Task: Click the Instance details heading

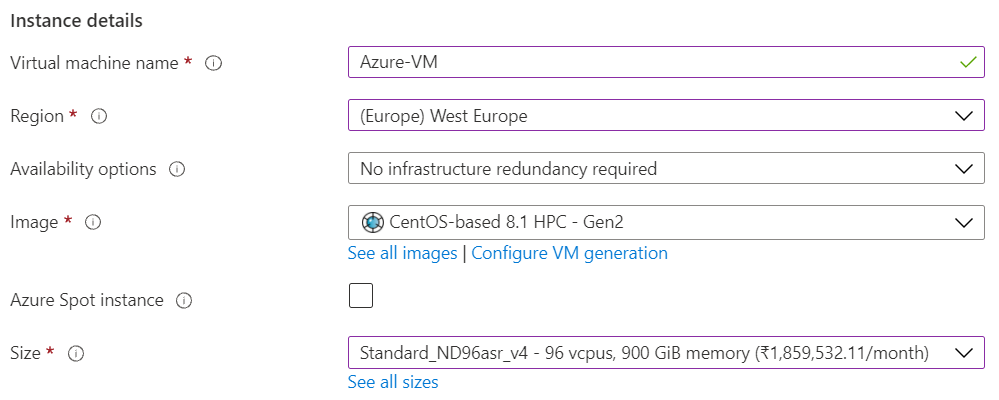Action: [x=77, y=20]
